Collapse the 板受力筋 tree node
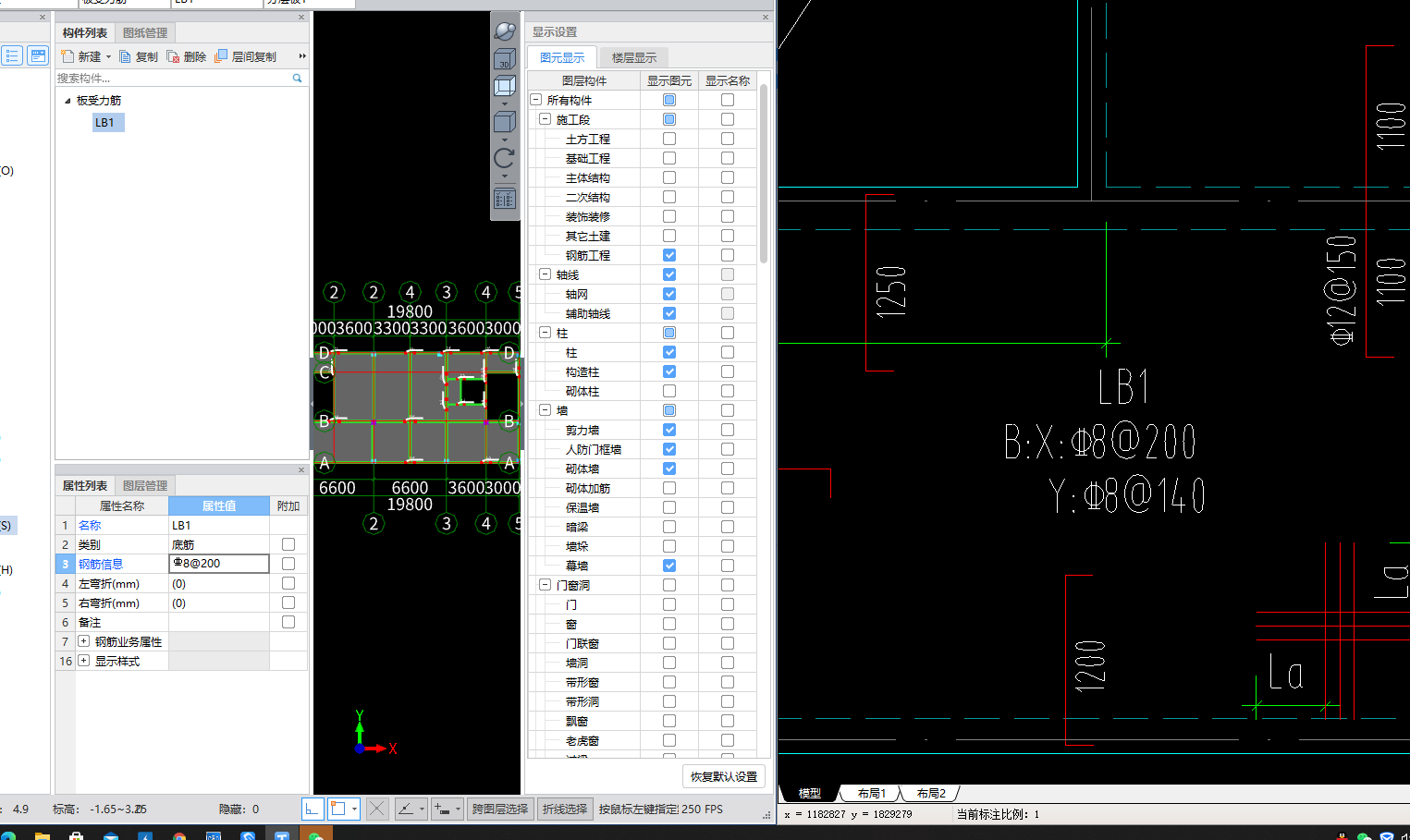1410x840 pixels. (x=67, y=101)
